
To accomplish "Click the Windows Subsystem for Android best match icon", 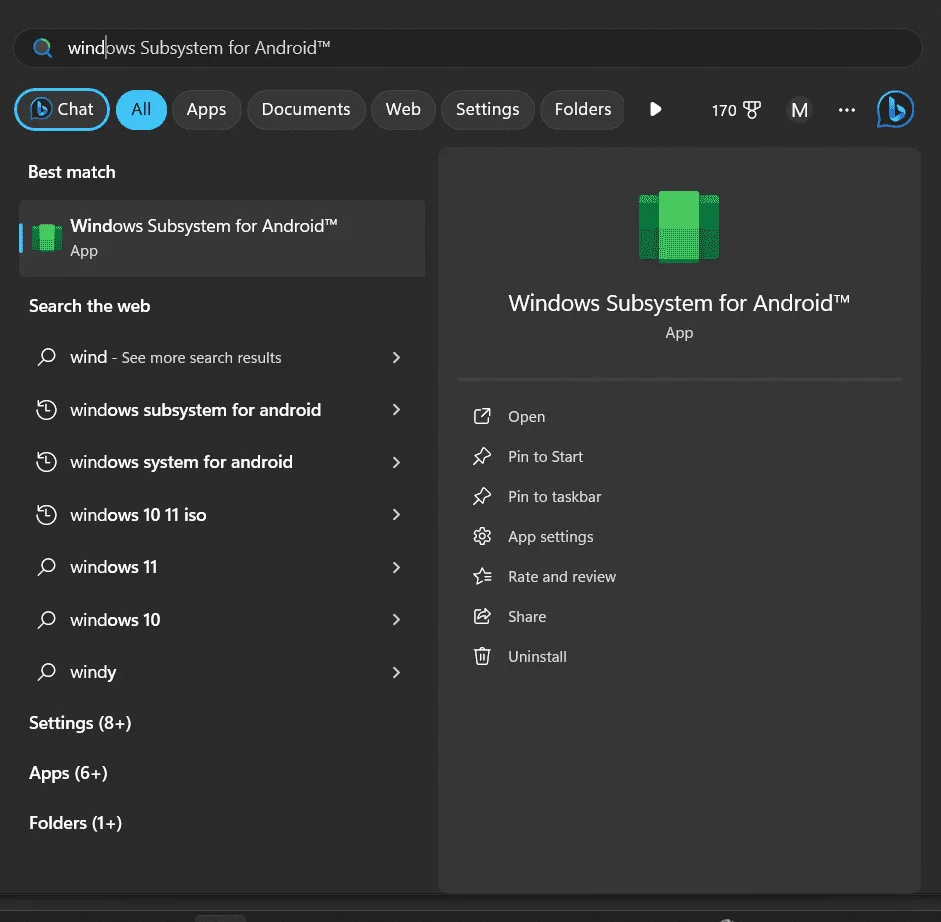I will 47,238.
